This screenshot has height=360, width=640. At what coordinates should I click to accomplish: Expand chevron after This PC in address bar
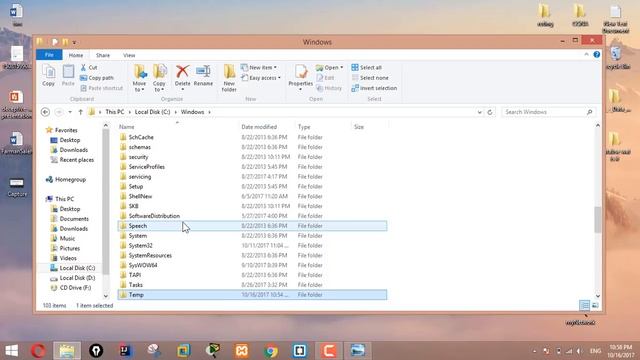[x=130, y=112]
